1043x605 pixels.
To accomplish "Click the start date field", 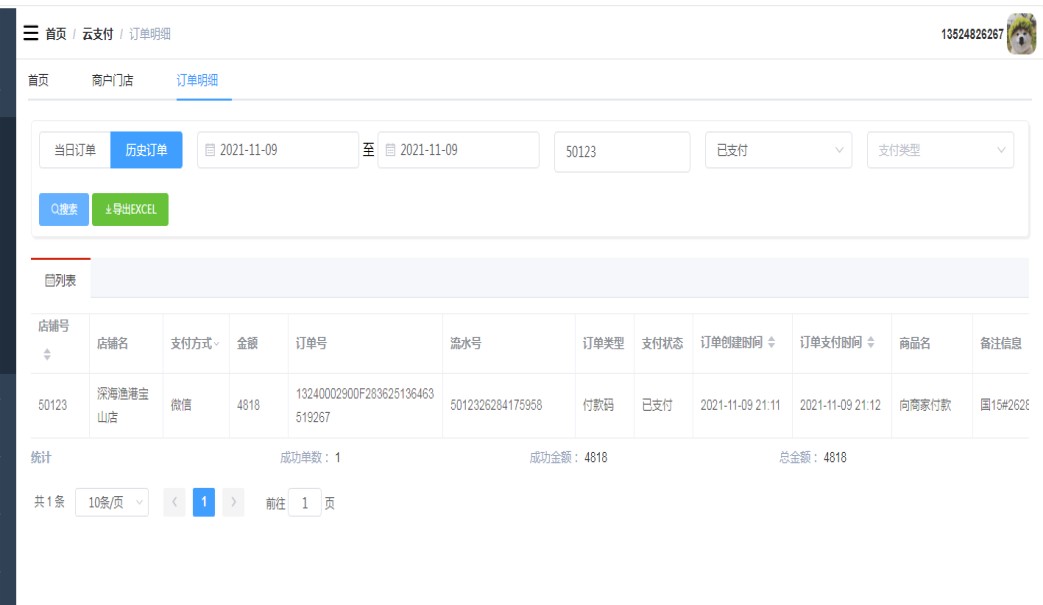I will click(x=277, y=150).
